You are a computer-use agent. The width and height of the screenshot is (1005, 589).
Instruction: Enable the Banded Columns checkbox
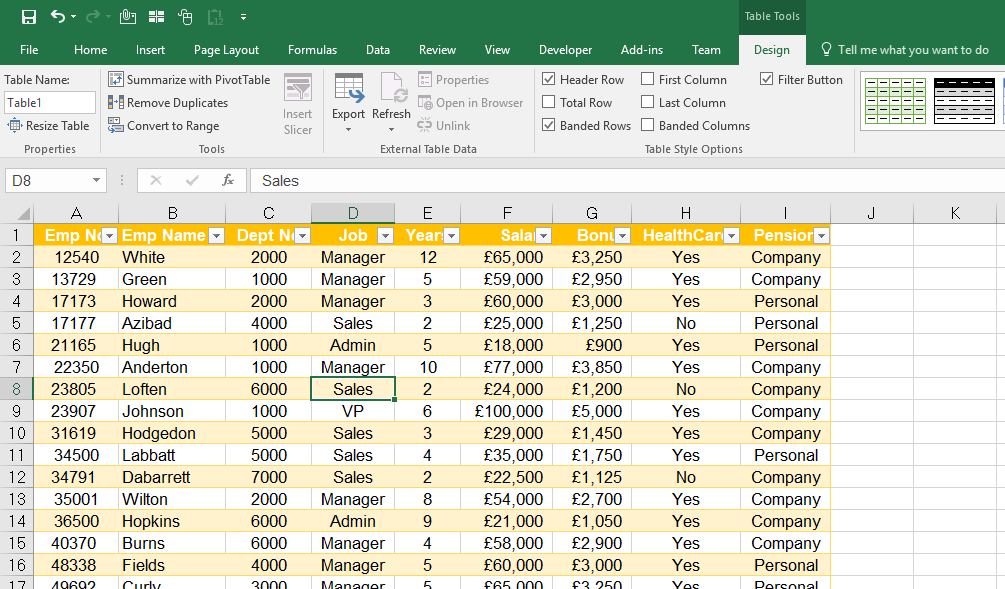[648, 125]
